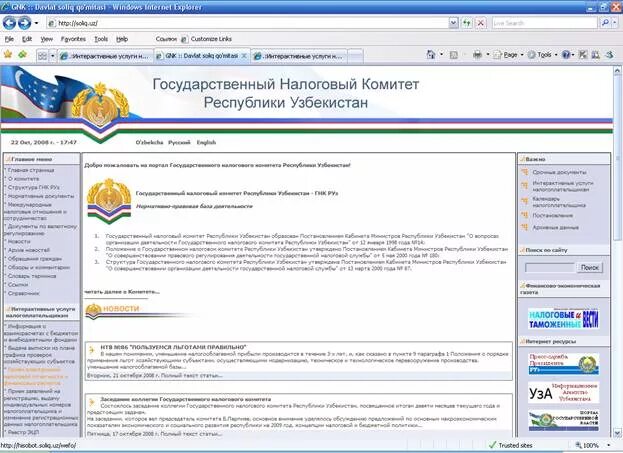Open the Customize Links item
623x453 pixels.
click(207, 39)
